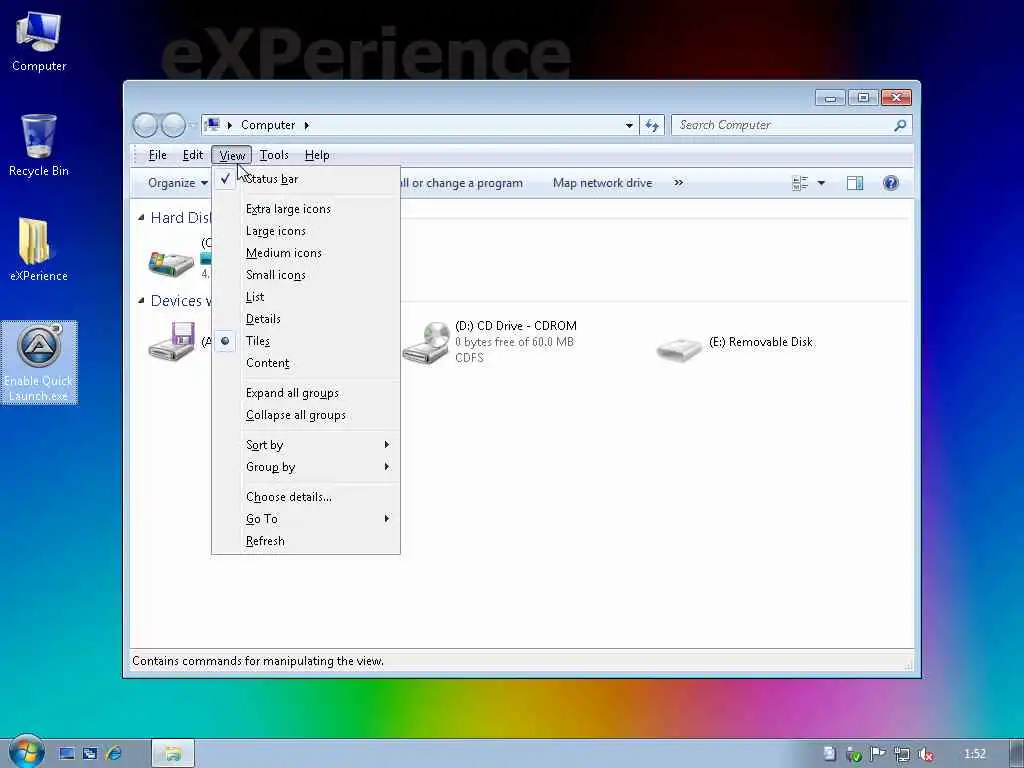Screen dimensions: 1024x768
Task: Click arrow after Computer in address bar
Action: (306, 125)
